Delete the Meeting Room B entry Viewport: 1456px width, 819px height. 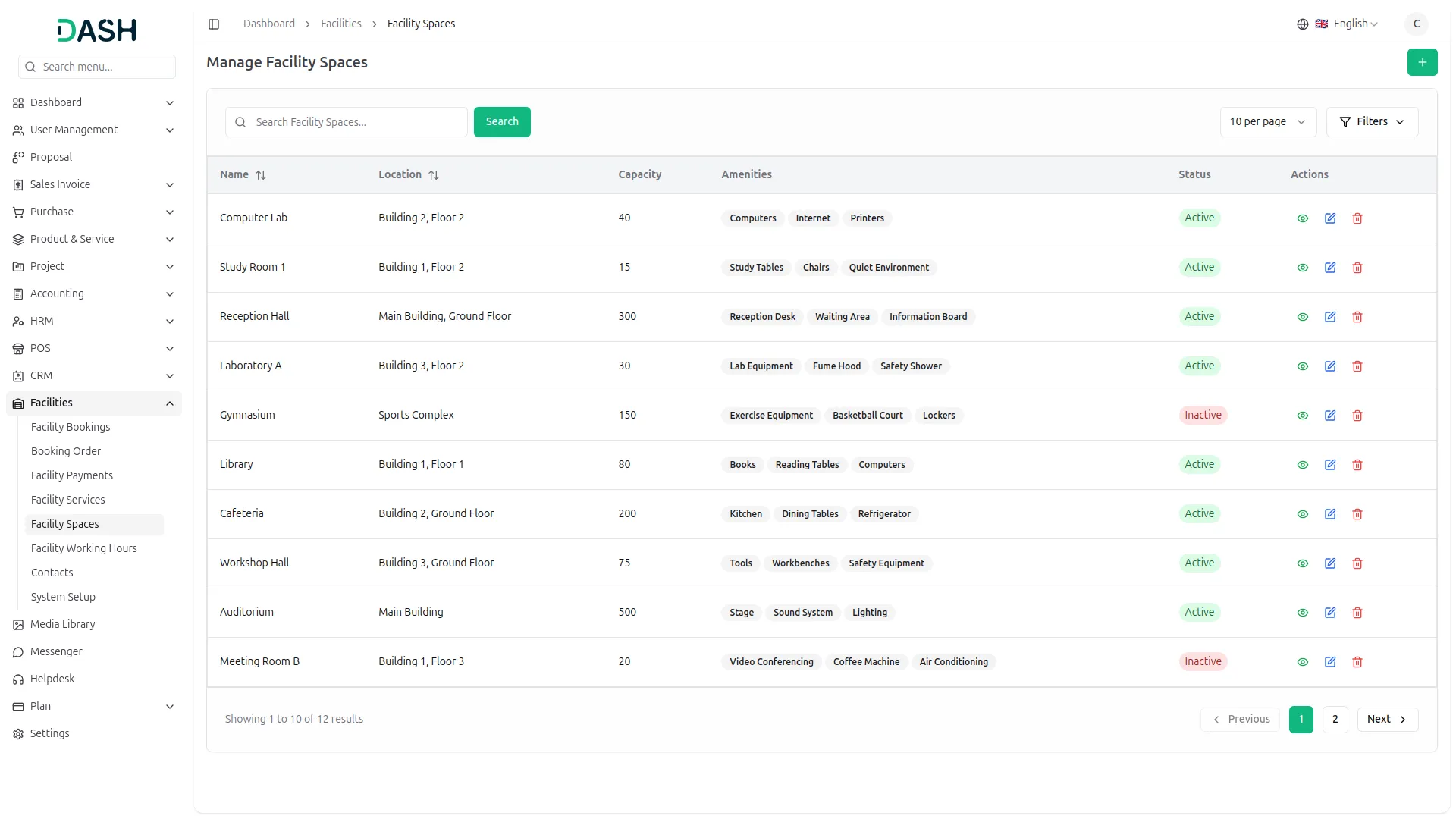pos(1357,662)
